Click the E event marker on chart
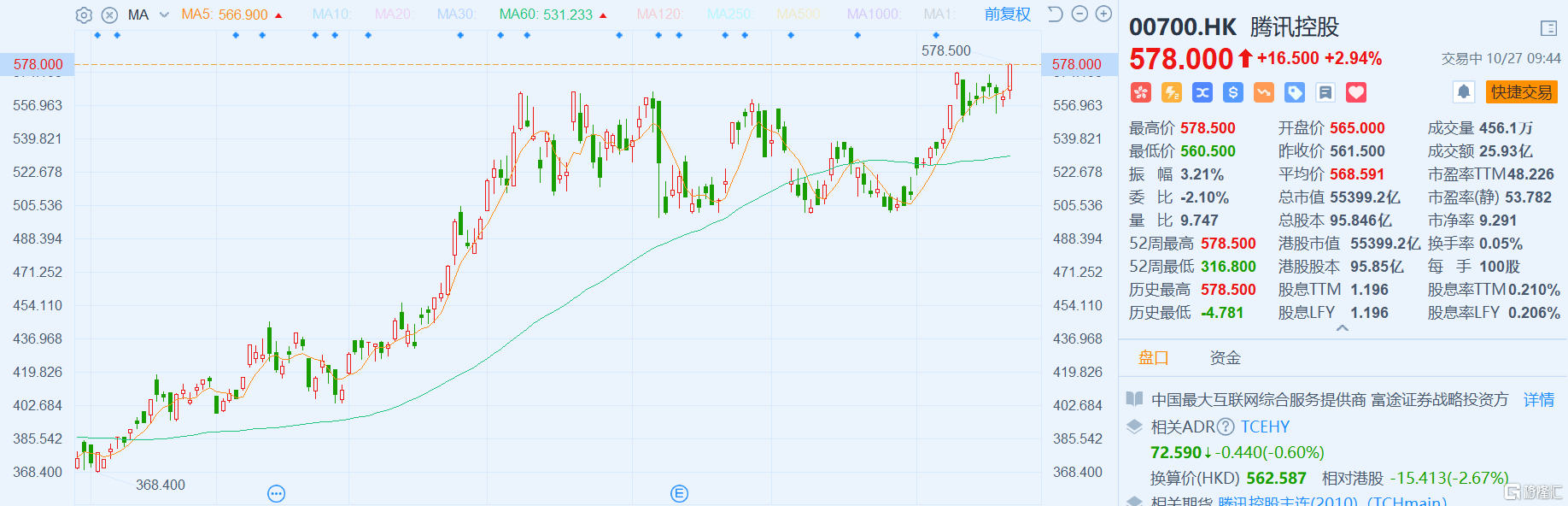This screenshot has height=506, width=1568. (x=679, y=493)
